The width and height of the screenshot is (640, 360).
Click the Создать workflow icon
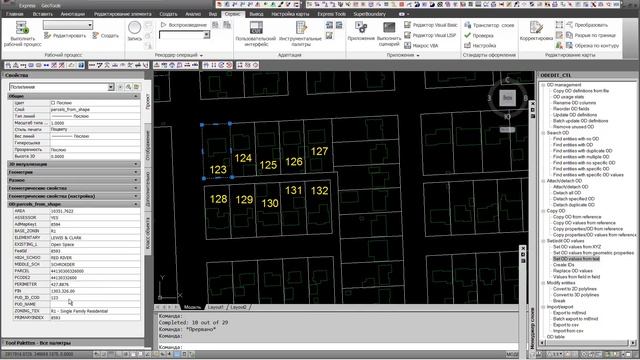point(96,36)
